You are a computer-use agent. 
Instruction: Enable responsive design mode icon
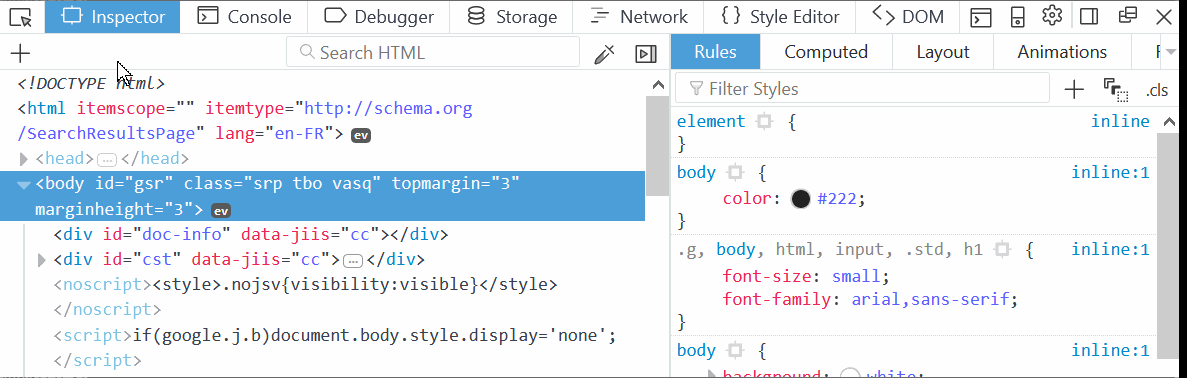tap(1018, 16)
